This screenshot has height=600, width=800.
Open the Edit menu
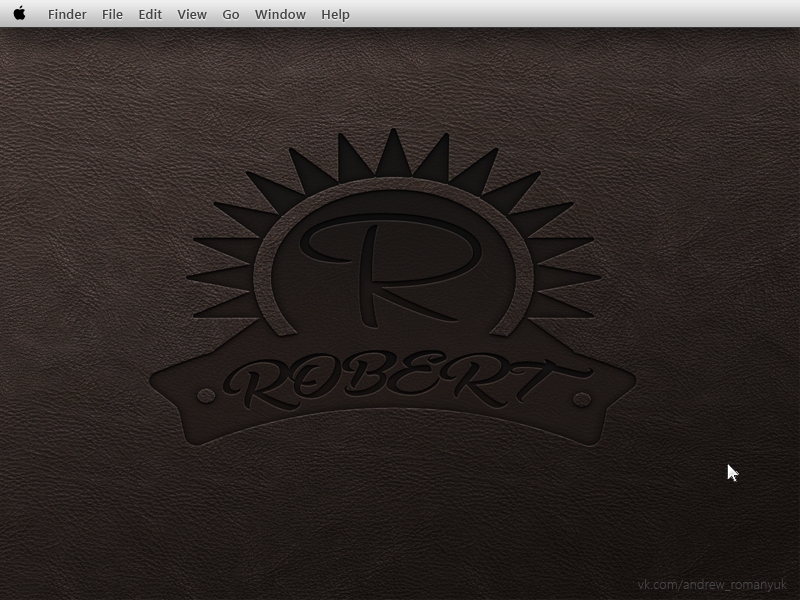pyautogui.click(x=150, y=14)
